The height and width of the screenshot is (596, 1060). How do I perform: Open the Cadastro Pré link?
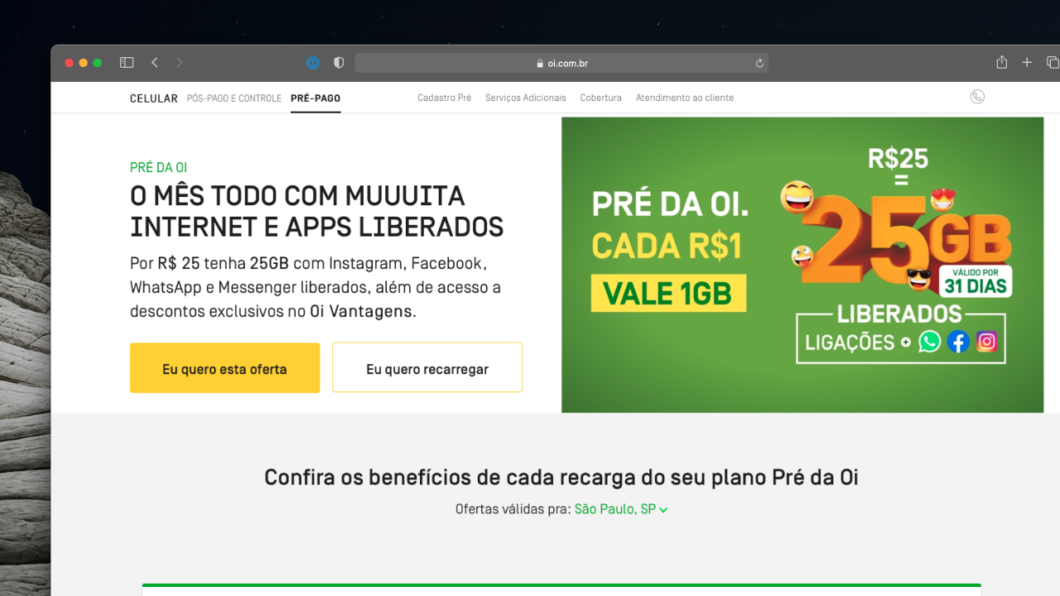444,98
